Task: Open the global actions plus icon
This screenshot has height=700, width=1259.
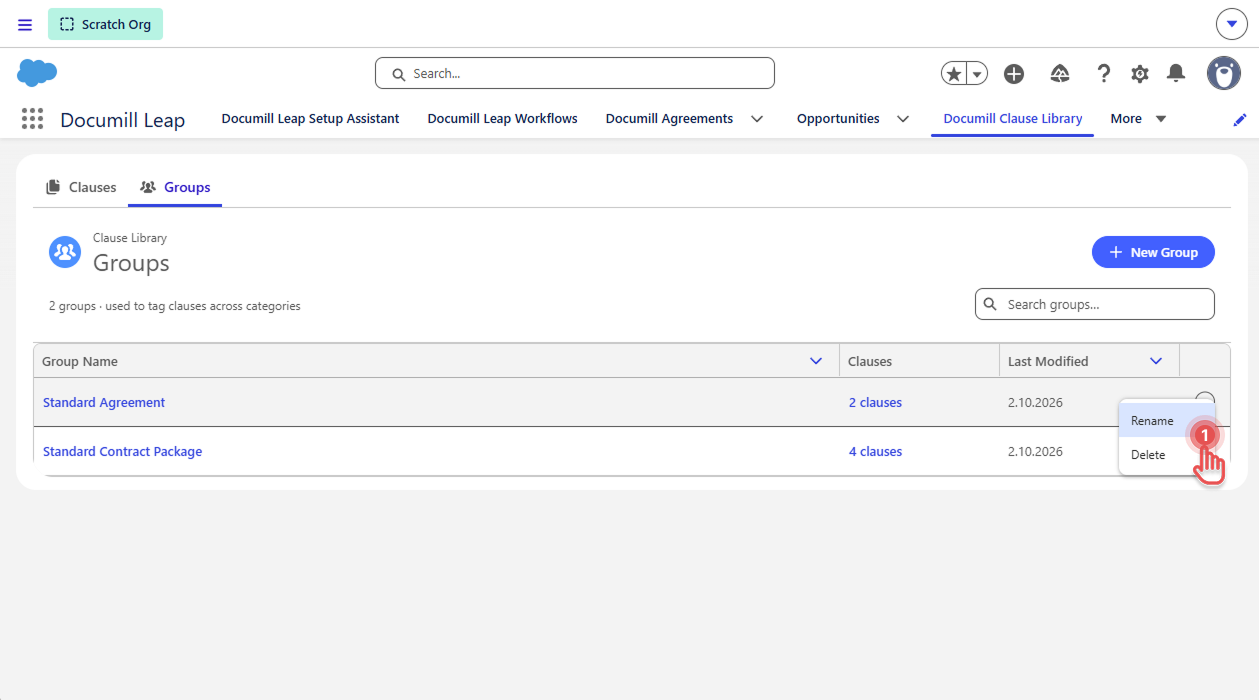Action: (1014, 73)
